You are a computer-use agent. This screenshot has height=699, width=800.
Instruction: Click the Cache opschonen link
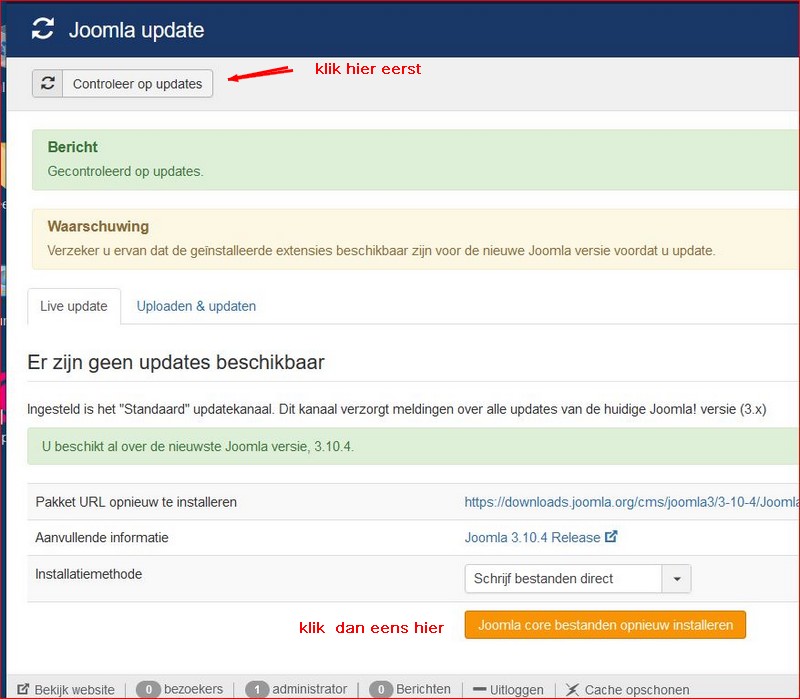point(637,690)
